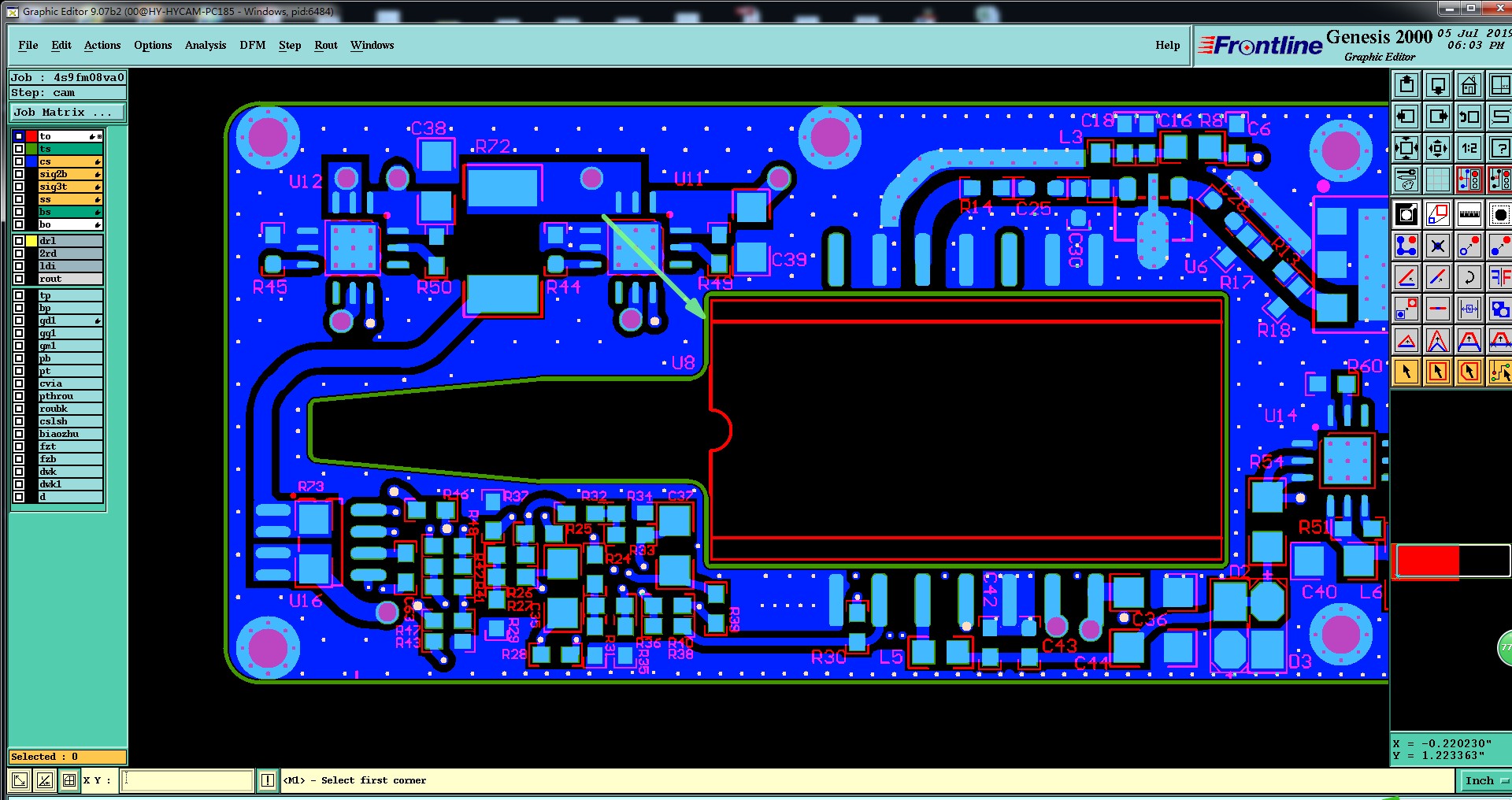Open the File menu
Image resolution: width=1512 pixels, height=800 pixels.
28,45
